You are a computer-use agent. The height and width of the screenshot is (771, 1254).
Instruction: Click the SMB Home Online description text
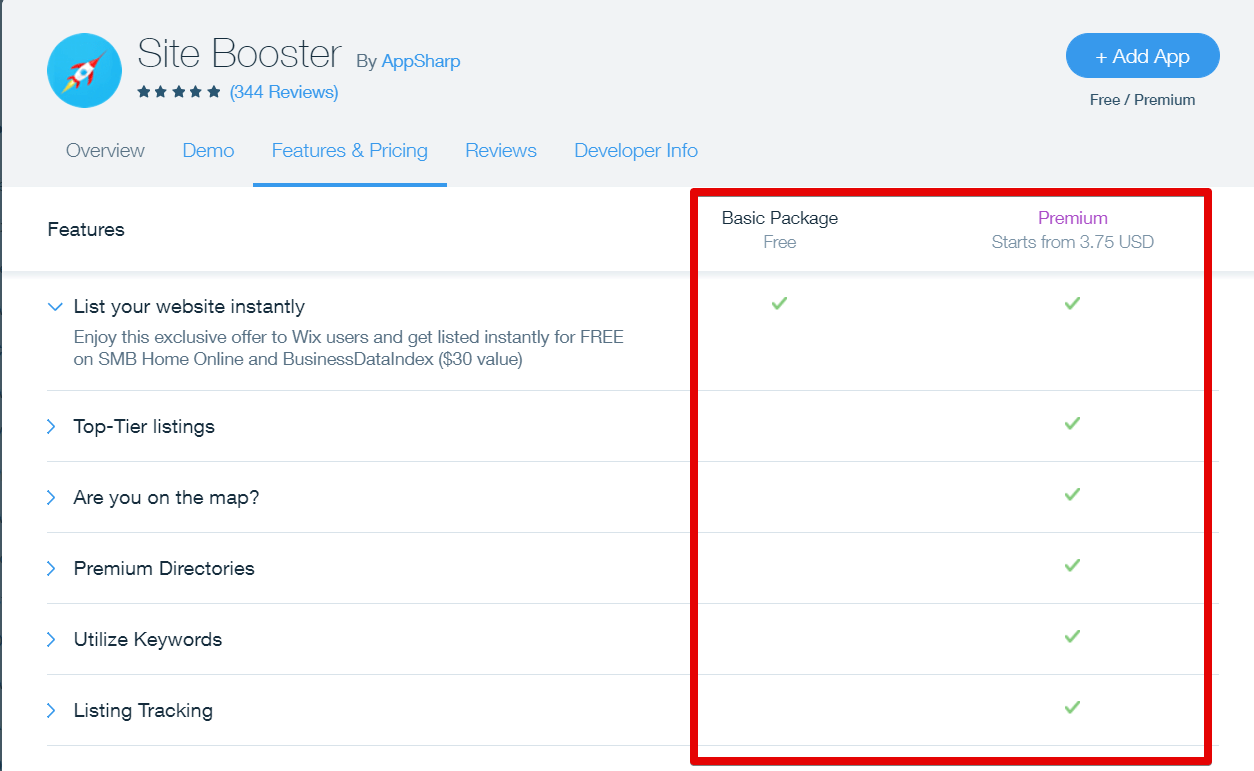pyautogui.click(x=349, y=348)
